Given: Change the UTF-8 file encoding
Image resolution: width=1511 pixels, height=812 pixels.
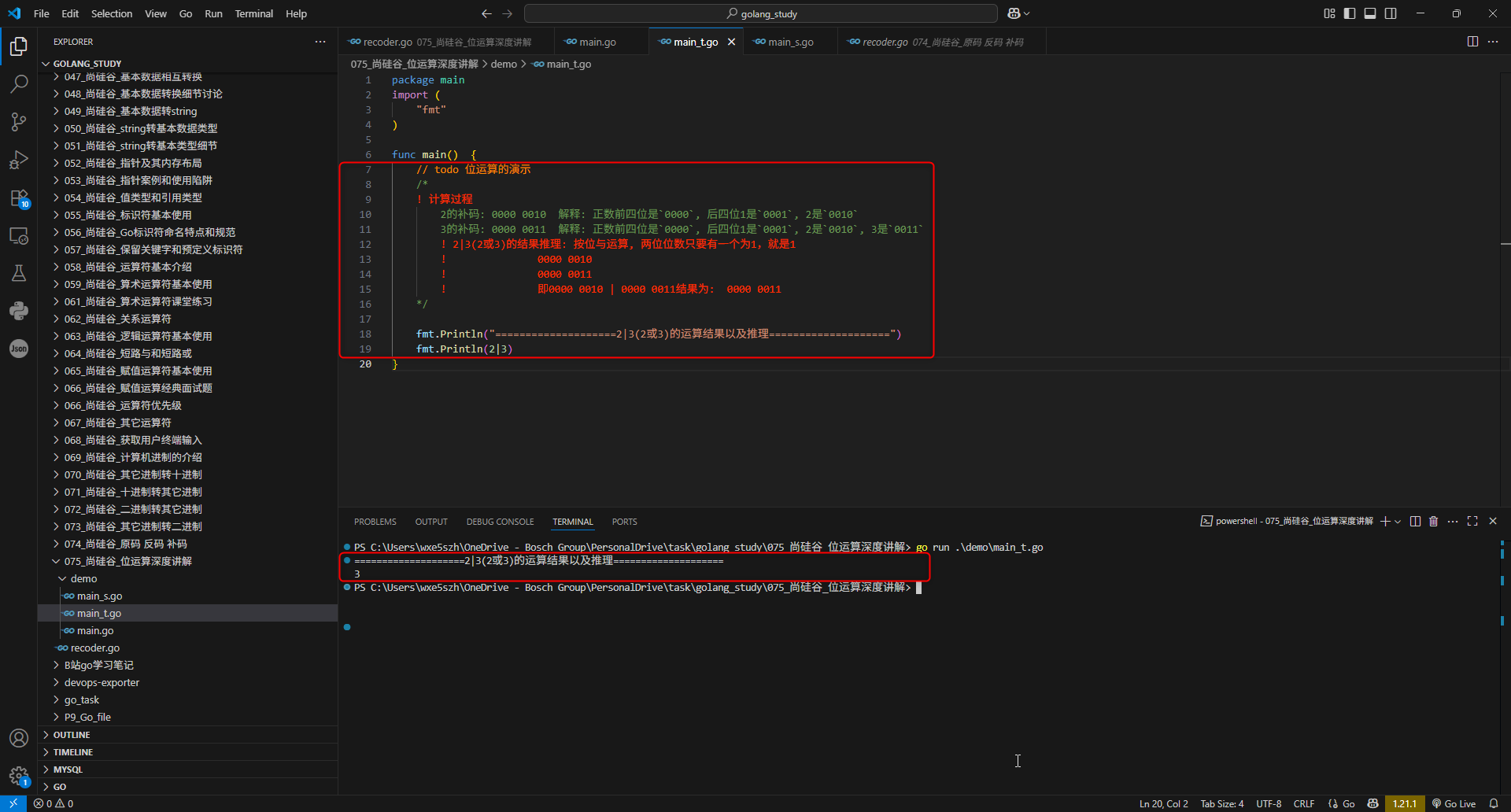Looking at the screenshot, I should [1269, 803].
